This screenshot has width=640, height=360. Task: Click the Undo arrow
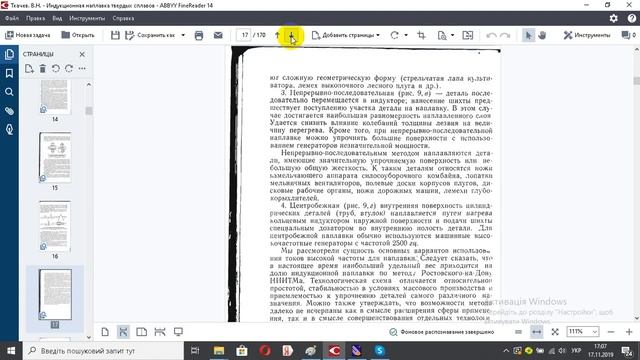(491, 36)
